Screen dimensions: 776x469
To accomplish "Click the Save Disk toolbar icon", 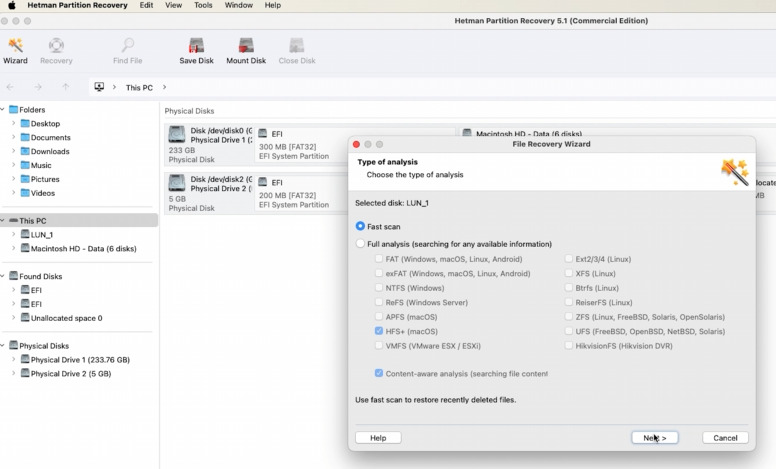I will coord(196,51).
